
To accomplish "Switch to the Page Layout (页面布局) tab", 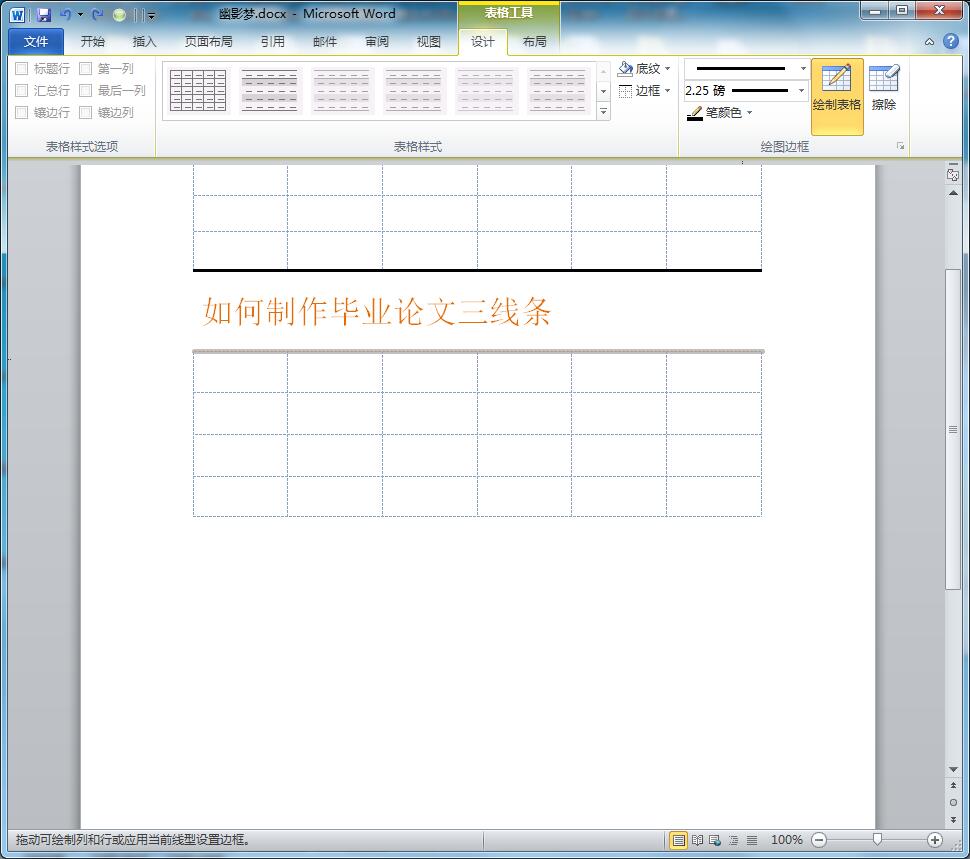I will [208, 41].
